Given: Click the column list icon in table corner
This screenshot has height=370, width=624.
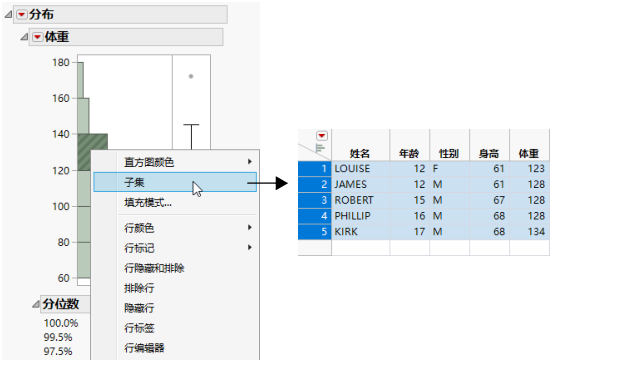Looking at the screenshot, I should [x=320, y=148].
